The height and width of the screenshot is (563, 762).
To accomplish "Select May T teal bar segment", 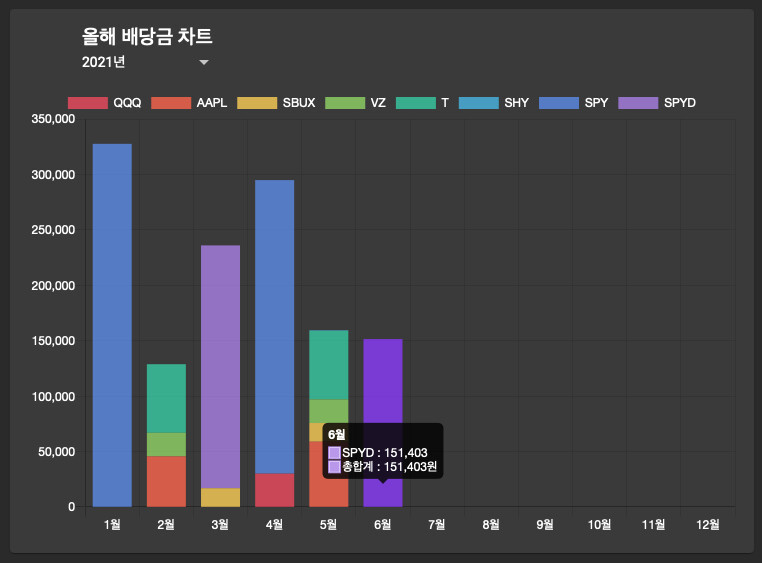I will [329, 365].
